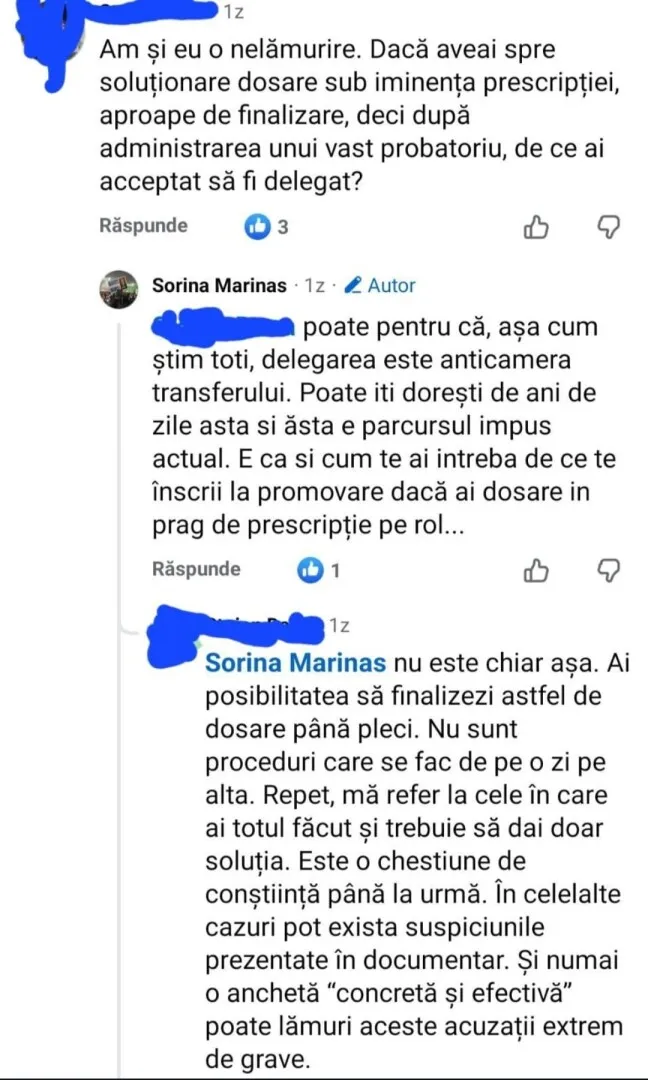Give a thumbs-down to Sorina Marinas's reply
The height and width of the screenshot is (1080, 648).
click(609, 570)
